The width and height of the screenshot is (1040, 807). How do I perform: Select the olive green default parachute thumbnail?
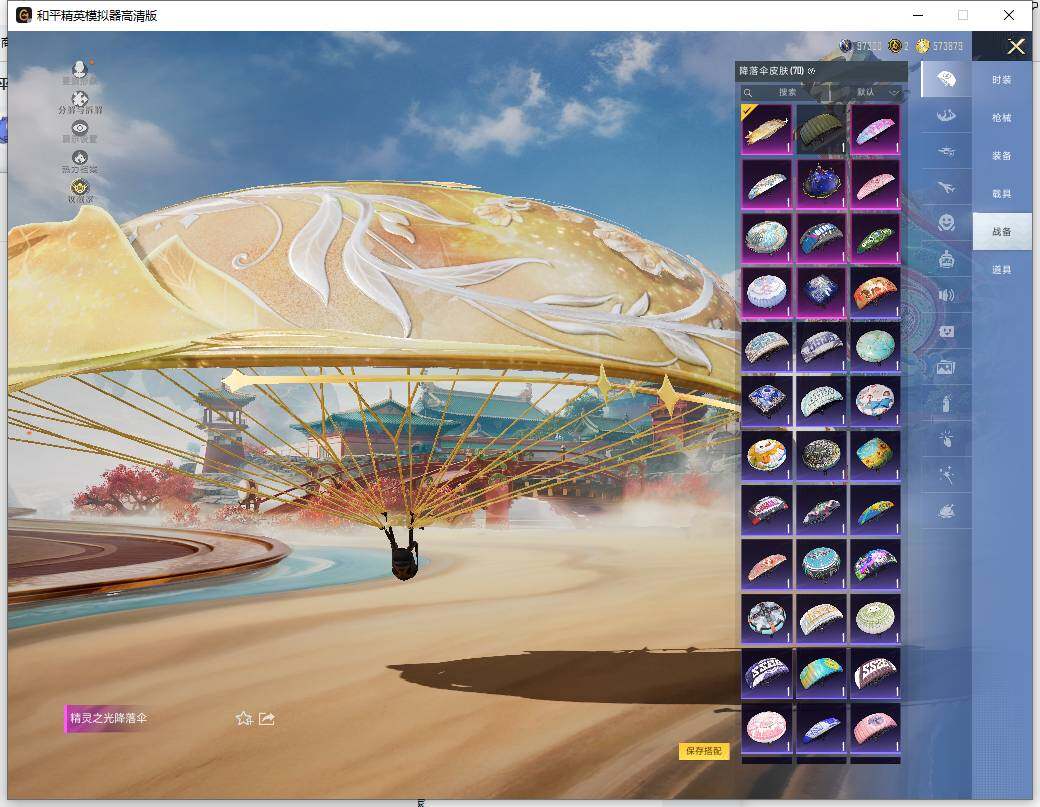coord(821,130)
